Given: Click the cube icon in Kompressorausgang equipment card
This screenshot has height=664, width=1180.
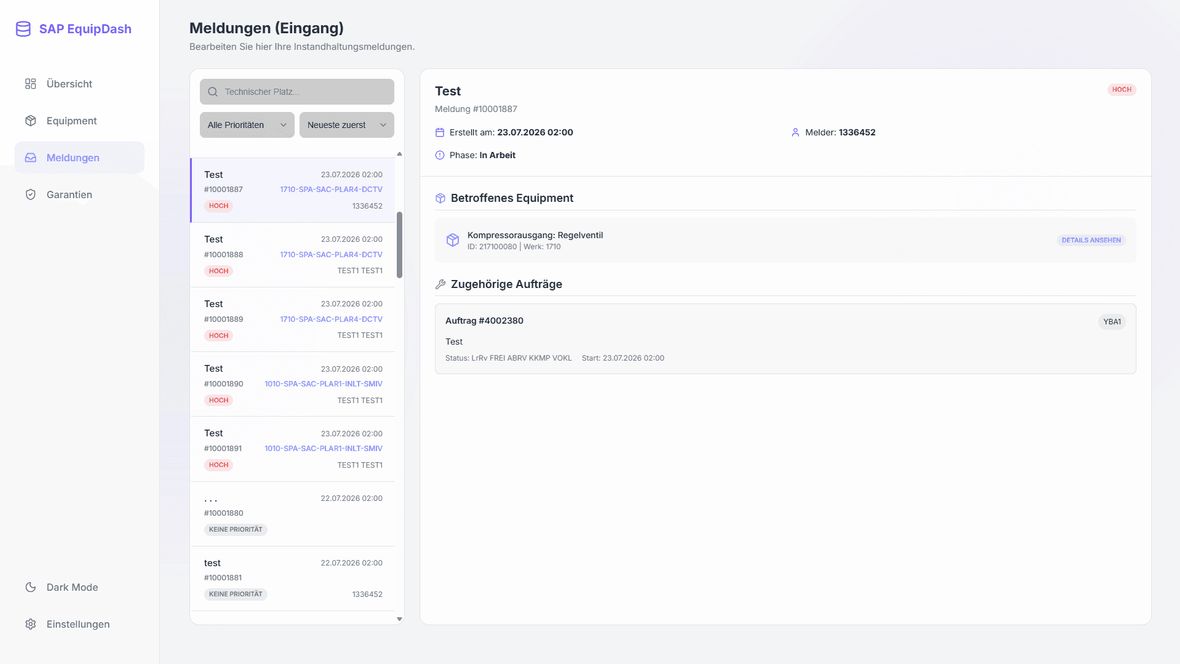Looking at the screenshot, I should pyautogui.click(x=452, y=240).
